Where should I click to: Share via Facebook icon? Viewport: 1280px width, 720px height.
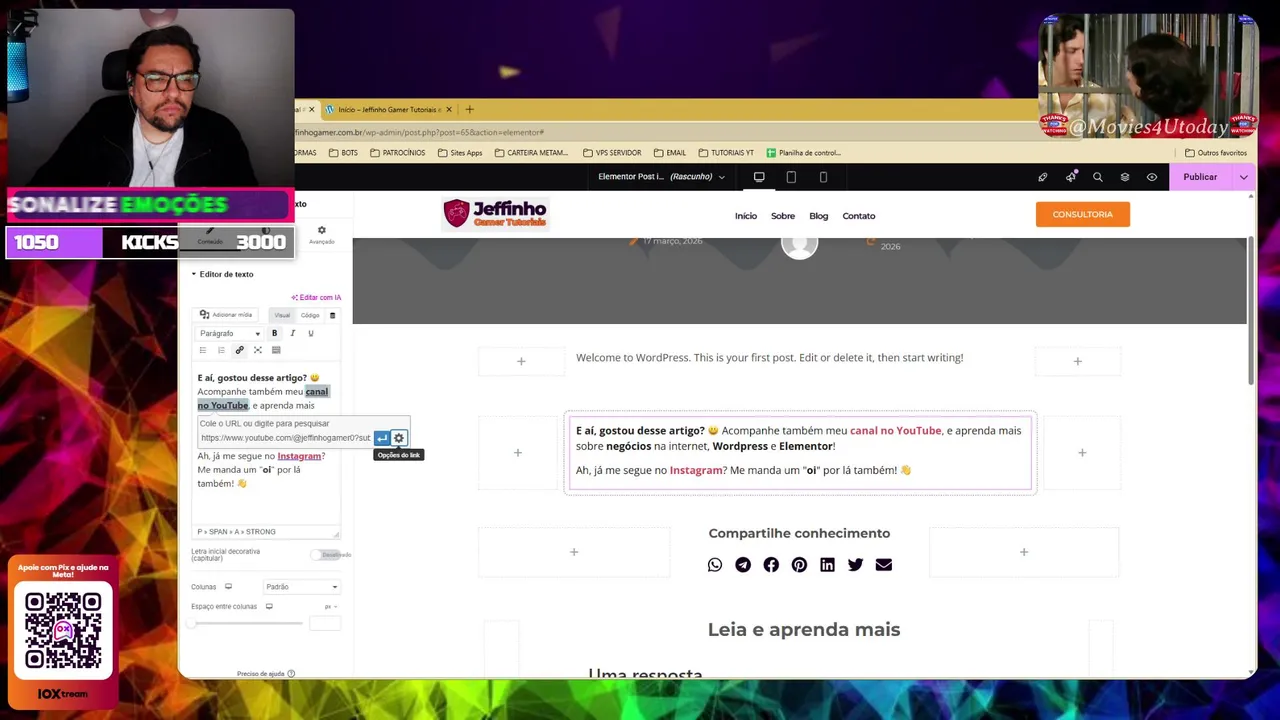[771, 565]
